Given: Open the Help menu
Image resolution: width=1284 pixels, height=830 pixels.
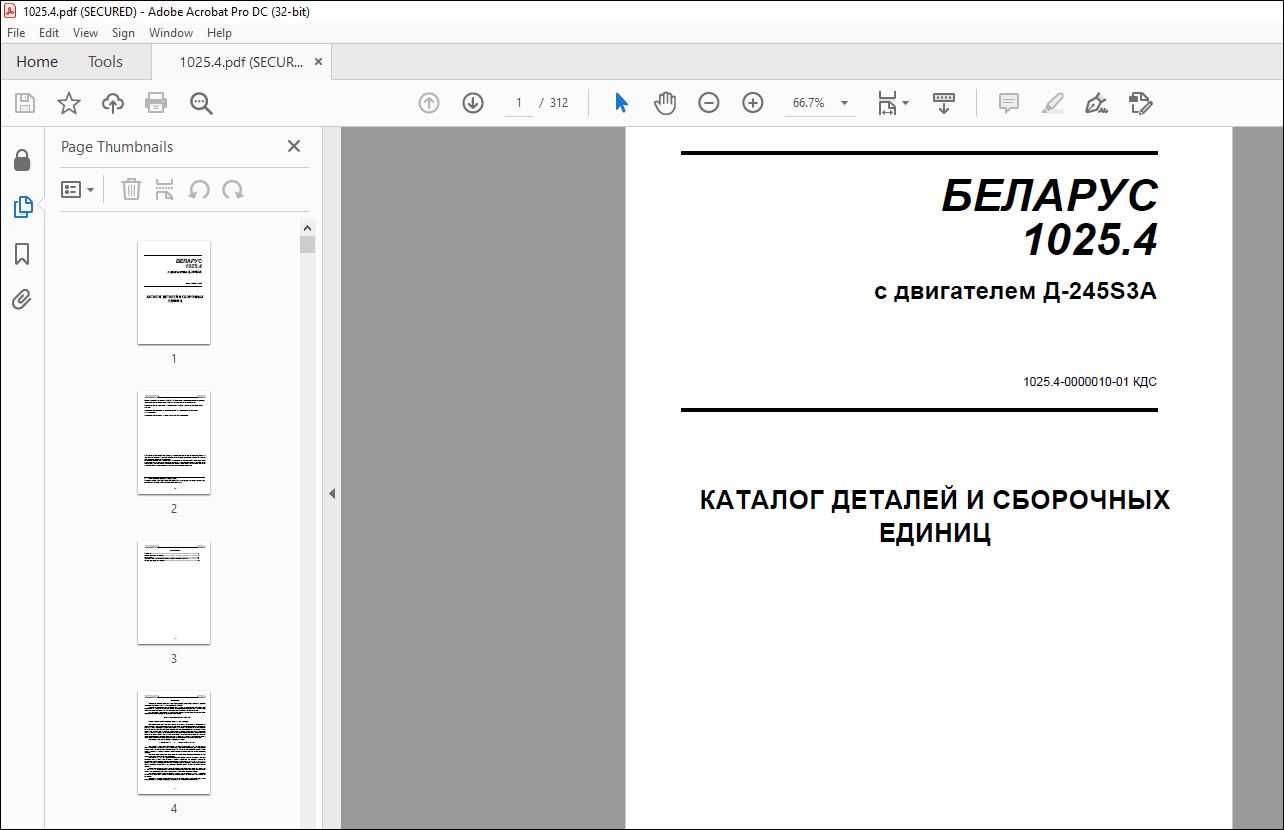Looking at the screenshot, I should click(x=219, y=33).
